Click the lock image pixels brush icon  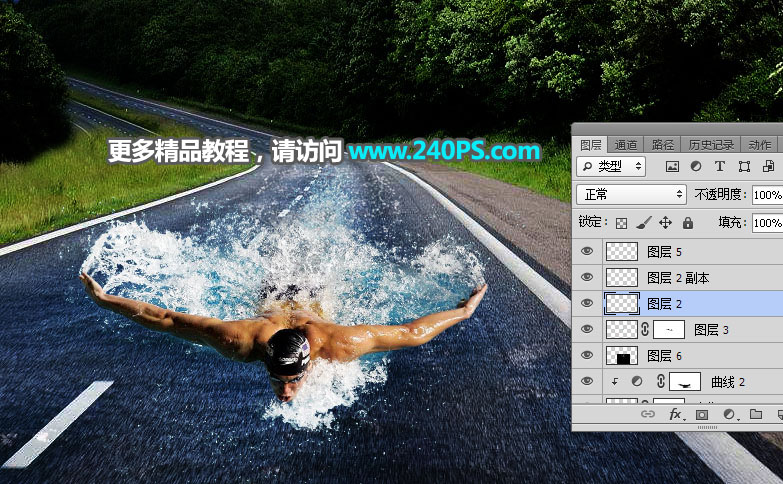tap(644, 223)
